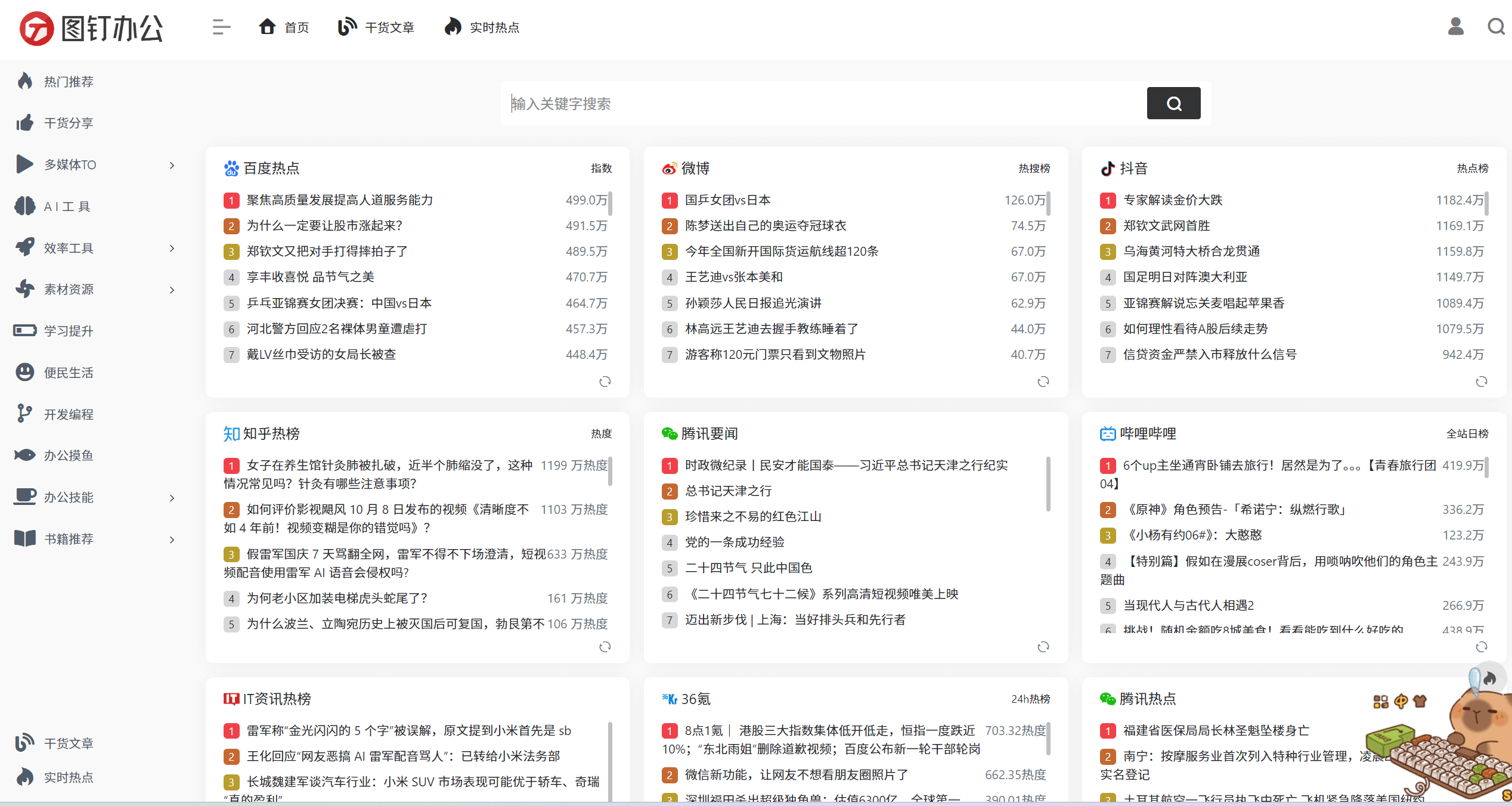
Task: Open 实时热点 in top navigation
Action: click(482, 27)
